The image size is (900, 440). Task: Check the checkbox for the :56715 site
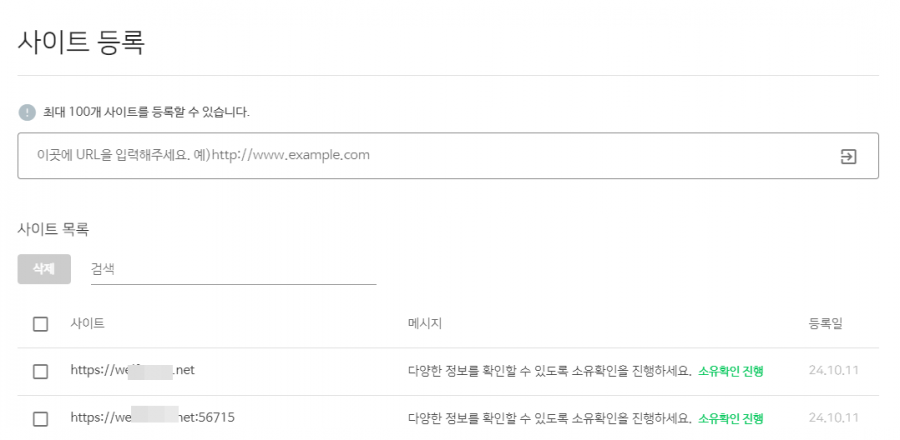tap(41, 419)
